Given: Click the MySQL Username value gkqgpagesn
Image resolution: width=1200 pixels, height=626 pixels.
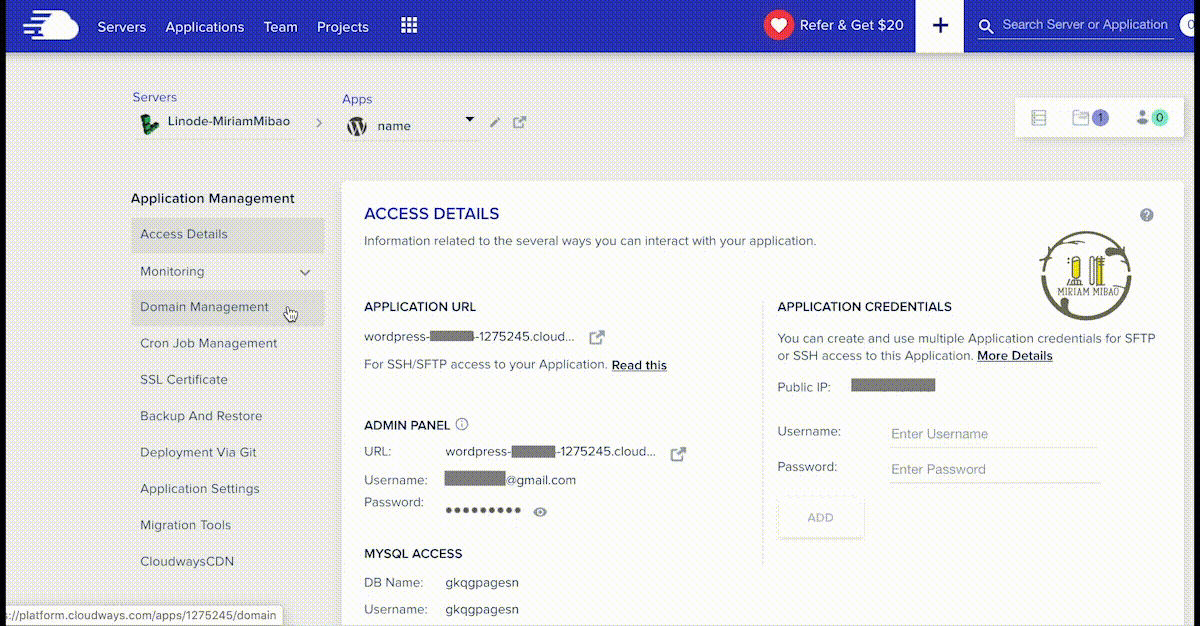Looking at the screenshot, I should click(x=482, y=610).
